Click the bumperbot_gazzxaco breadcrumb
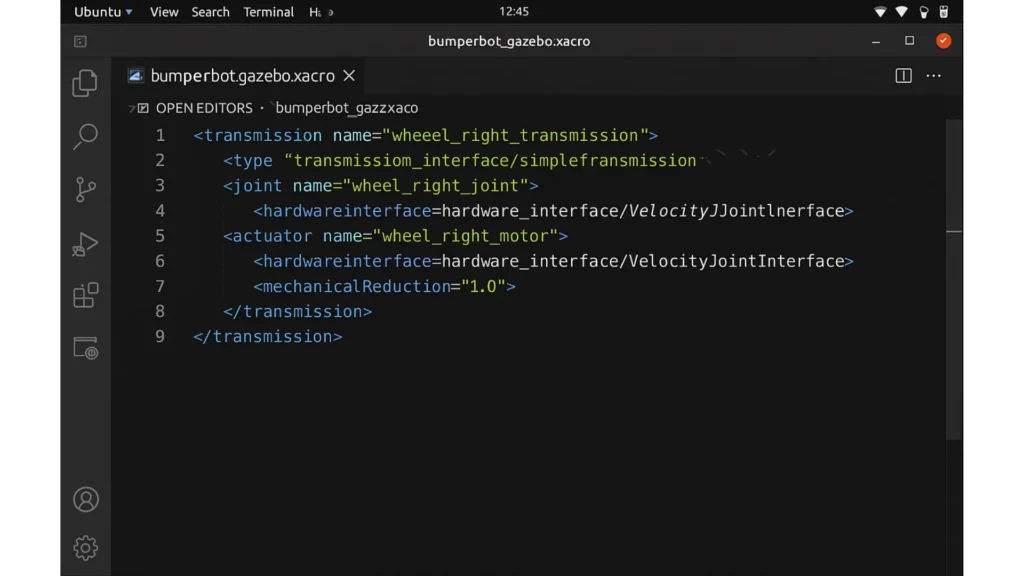 click(x=347, y=108)
